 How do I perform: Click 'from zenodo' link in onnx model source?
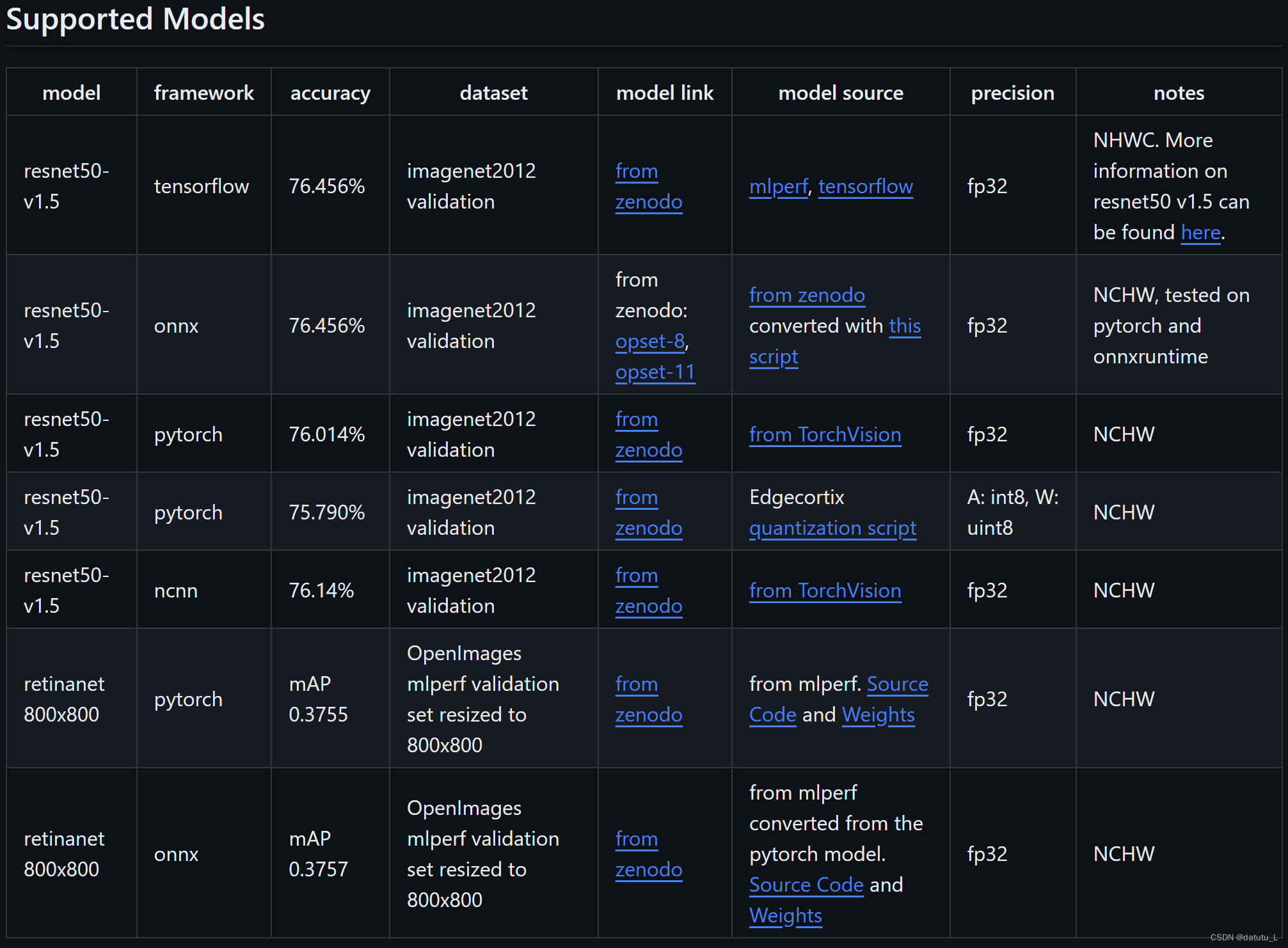click(x=806, y=295)
